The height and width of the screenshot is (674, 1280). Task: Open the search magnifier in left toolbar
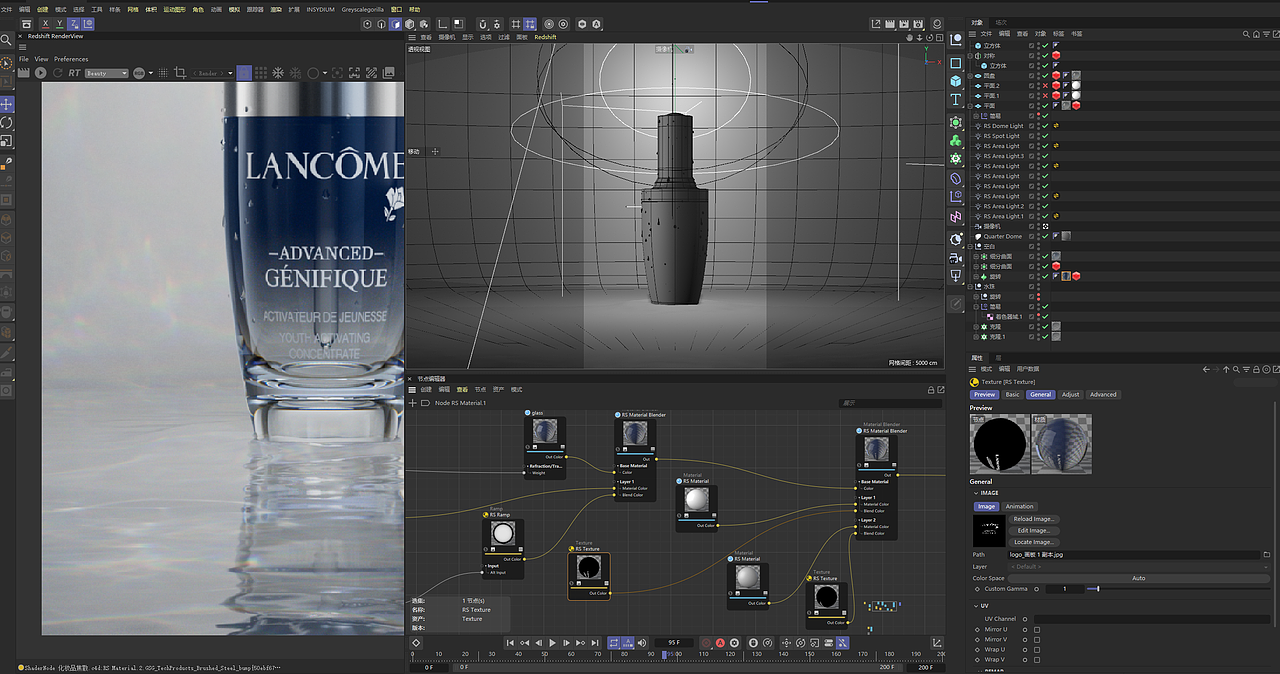coord(6,40)
